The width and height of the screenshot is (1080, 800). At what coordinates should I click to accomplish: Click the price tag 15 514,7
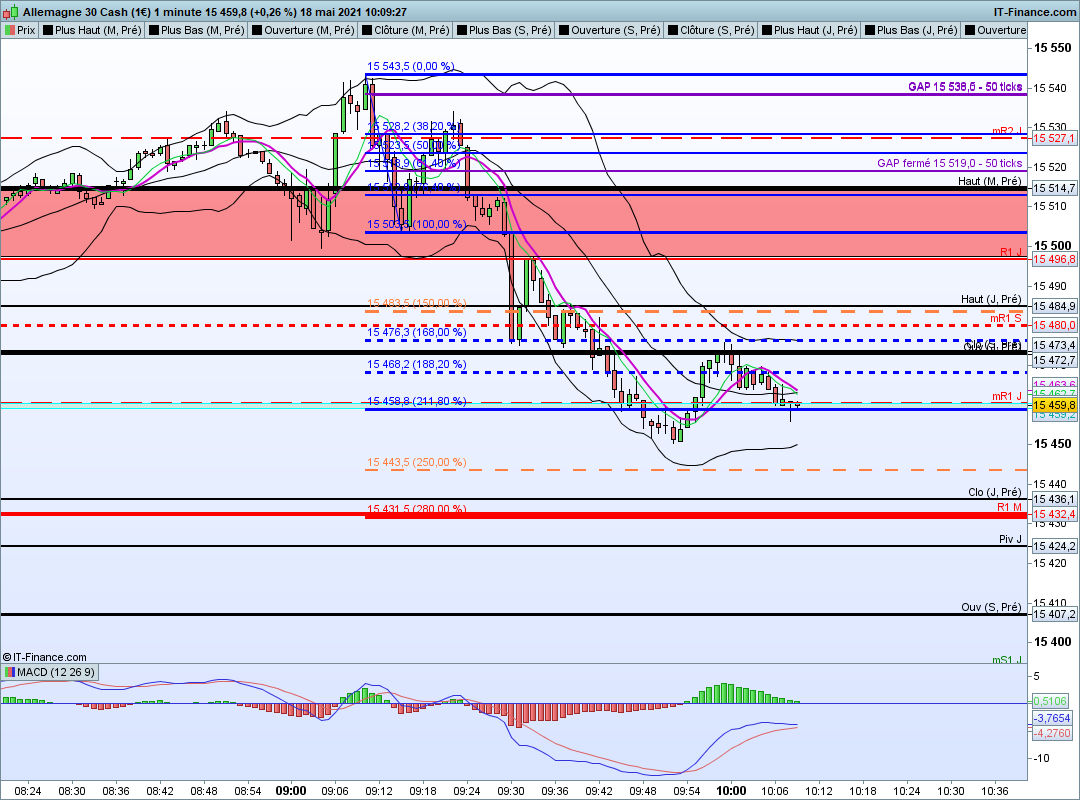1054,188
